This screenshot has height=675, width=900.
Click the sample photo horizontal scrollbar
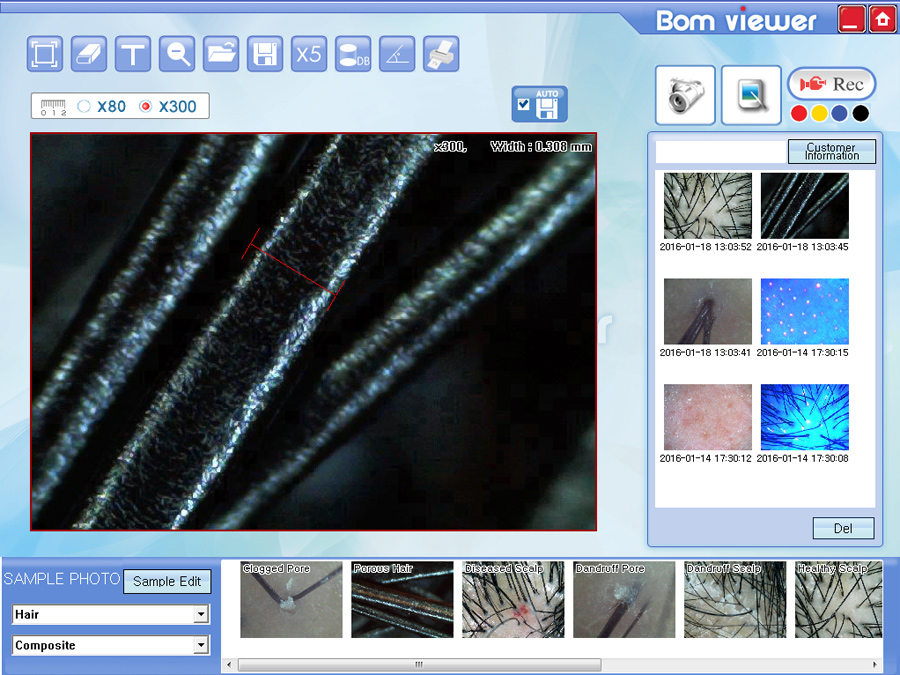point(420,665)
